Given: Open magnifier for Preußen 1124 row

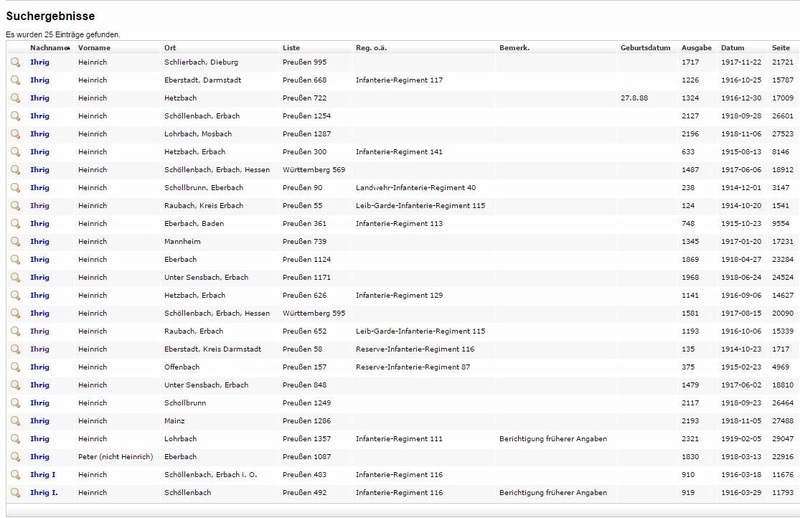Looking at the screenshot, I should 15,259.
